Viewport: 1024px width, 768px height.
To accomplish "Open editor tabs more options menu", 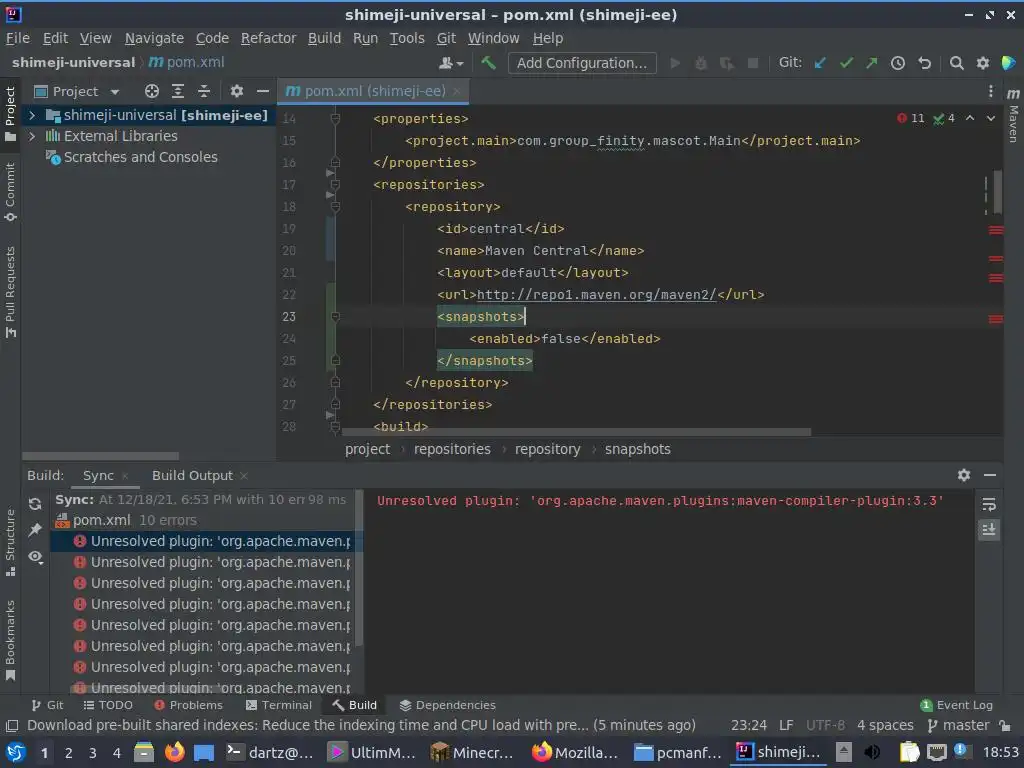I will coord(990,91).
